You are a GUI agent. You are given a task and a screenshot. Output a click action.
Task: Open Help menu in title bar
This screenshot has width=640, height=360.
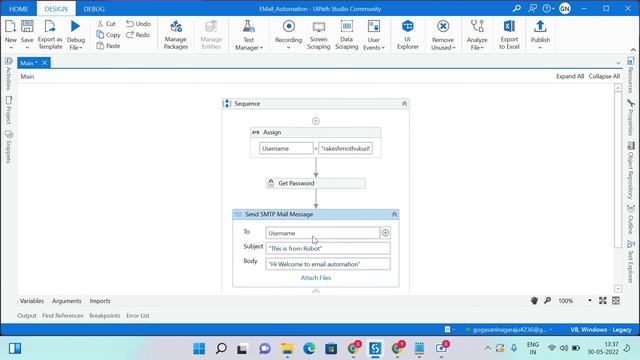click(x=547, y=8)
